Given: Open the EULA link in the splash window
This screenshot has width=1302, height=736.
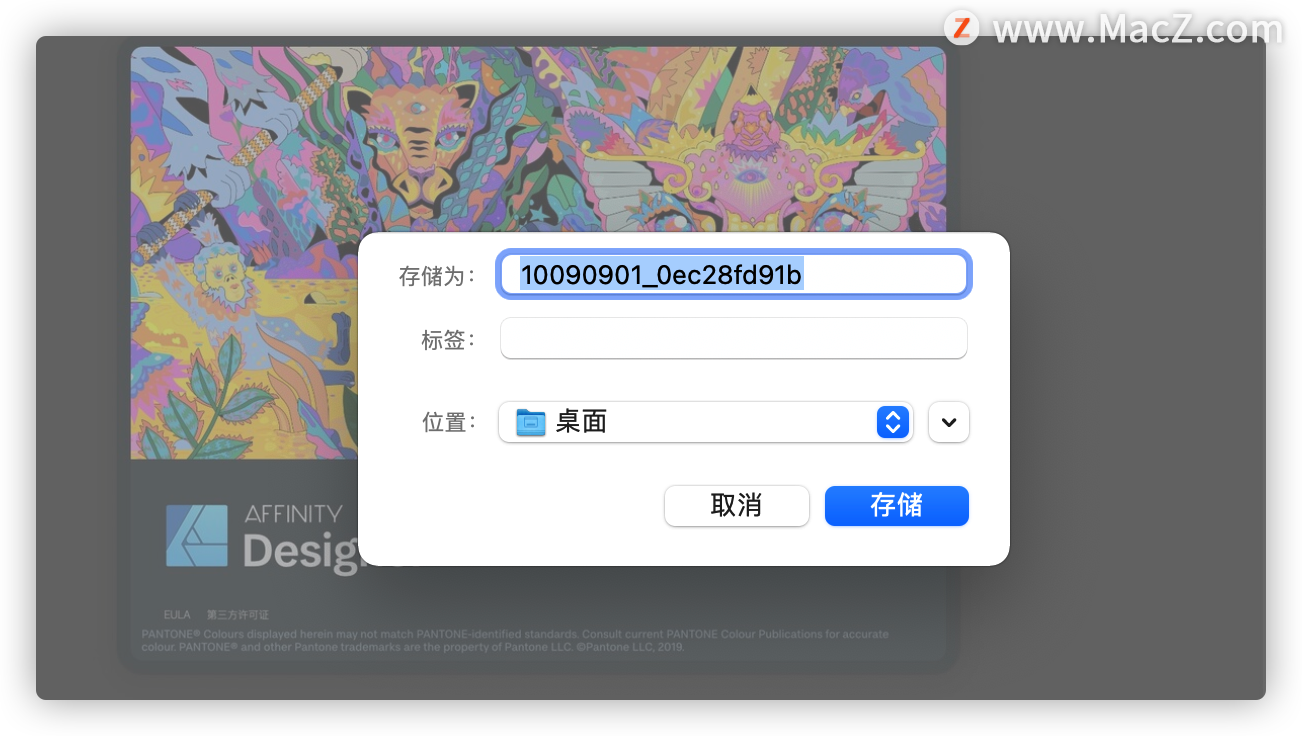Looking at the screenshot, I should [x=177, y=614].
